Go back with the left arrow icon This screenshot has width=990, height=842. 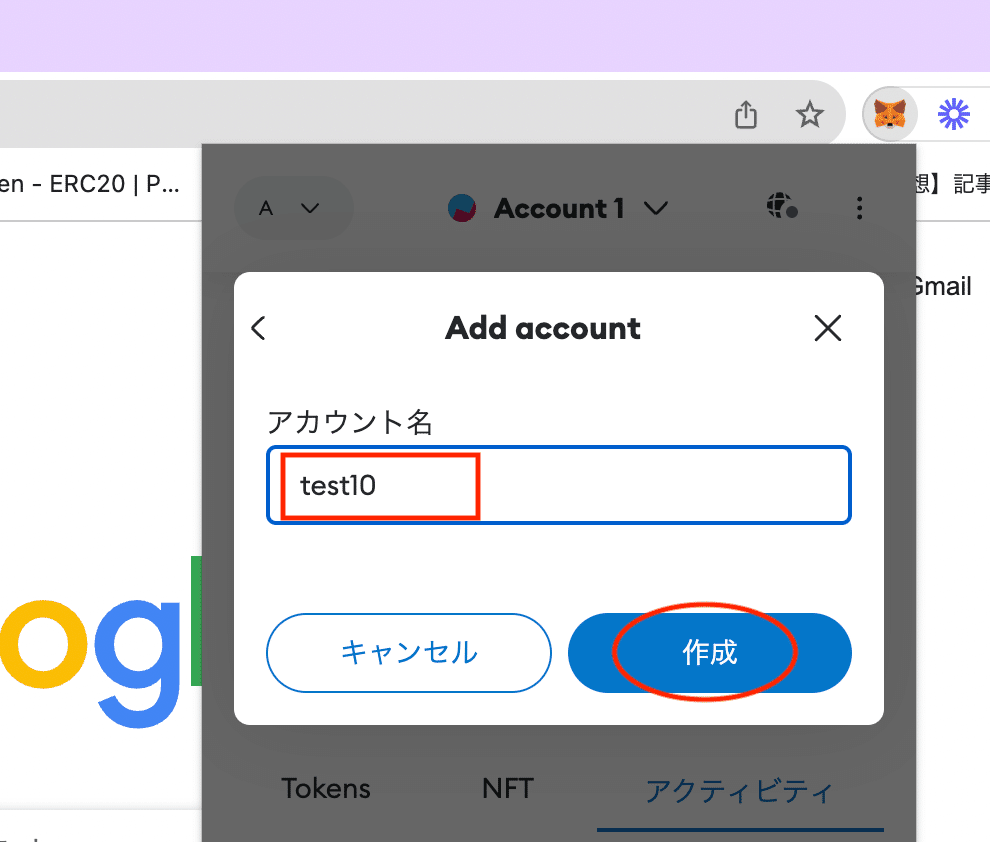258,328
